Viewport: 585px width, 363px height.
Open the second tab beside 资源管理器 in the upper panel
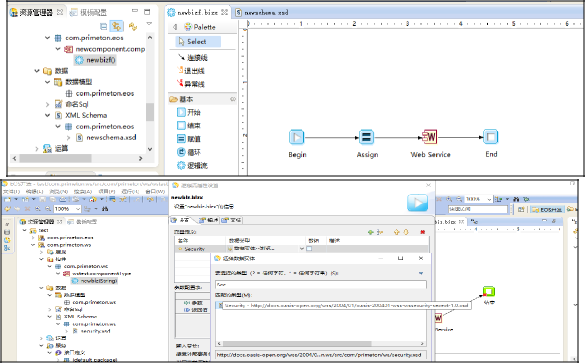click(x=88, y=12)
